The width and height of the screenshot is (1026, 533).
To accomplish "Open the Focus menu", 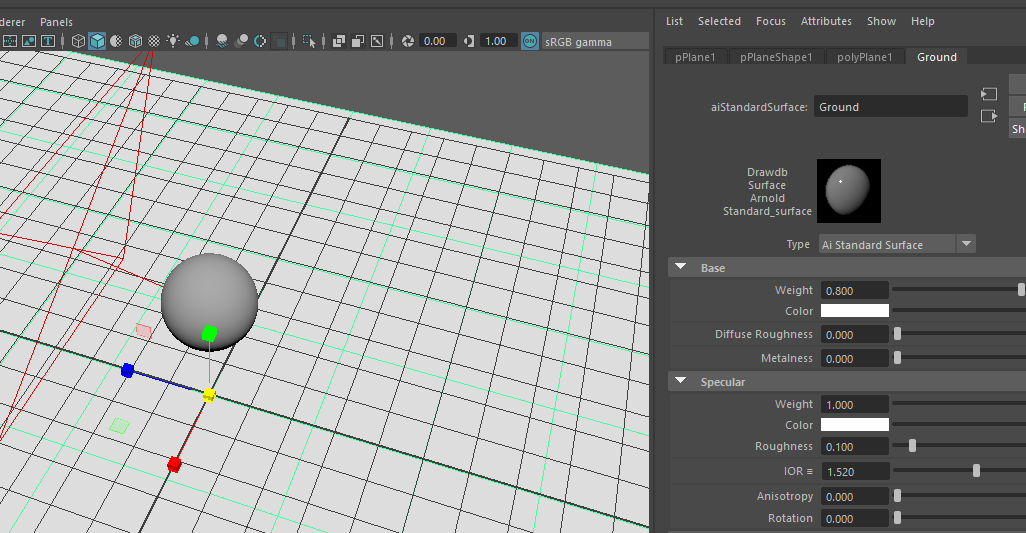I will click(771, 21).
